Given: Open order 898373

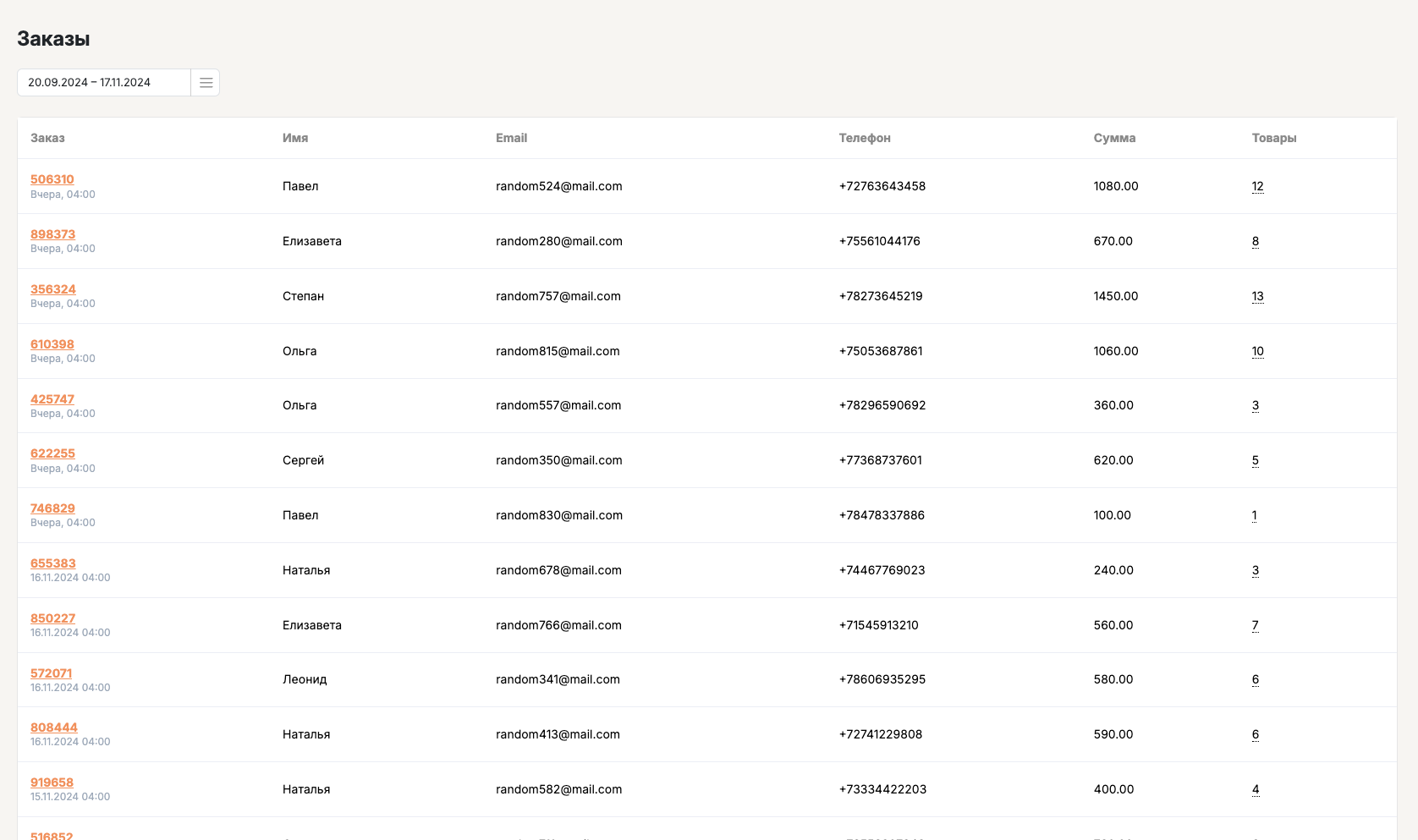Looking at the screenshot, I should pyautogui.click(x=52, y=234).
